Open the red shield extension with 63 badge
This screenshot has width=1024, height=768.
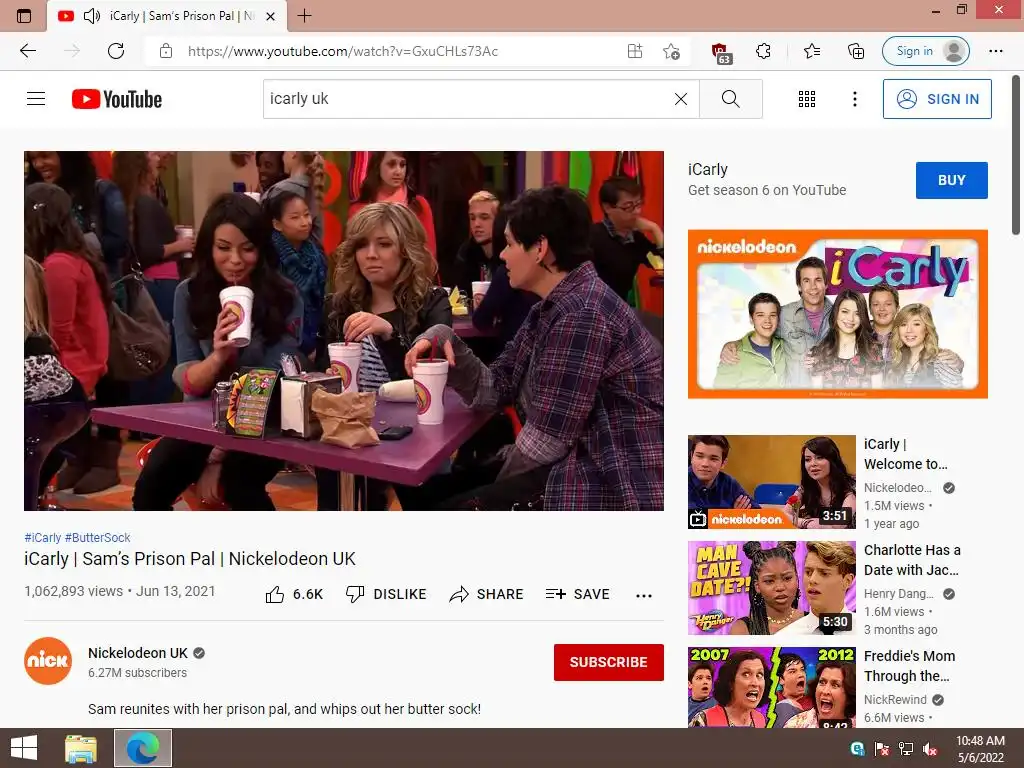point(721,52)
